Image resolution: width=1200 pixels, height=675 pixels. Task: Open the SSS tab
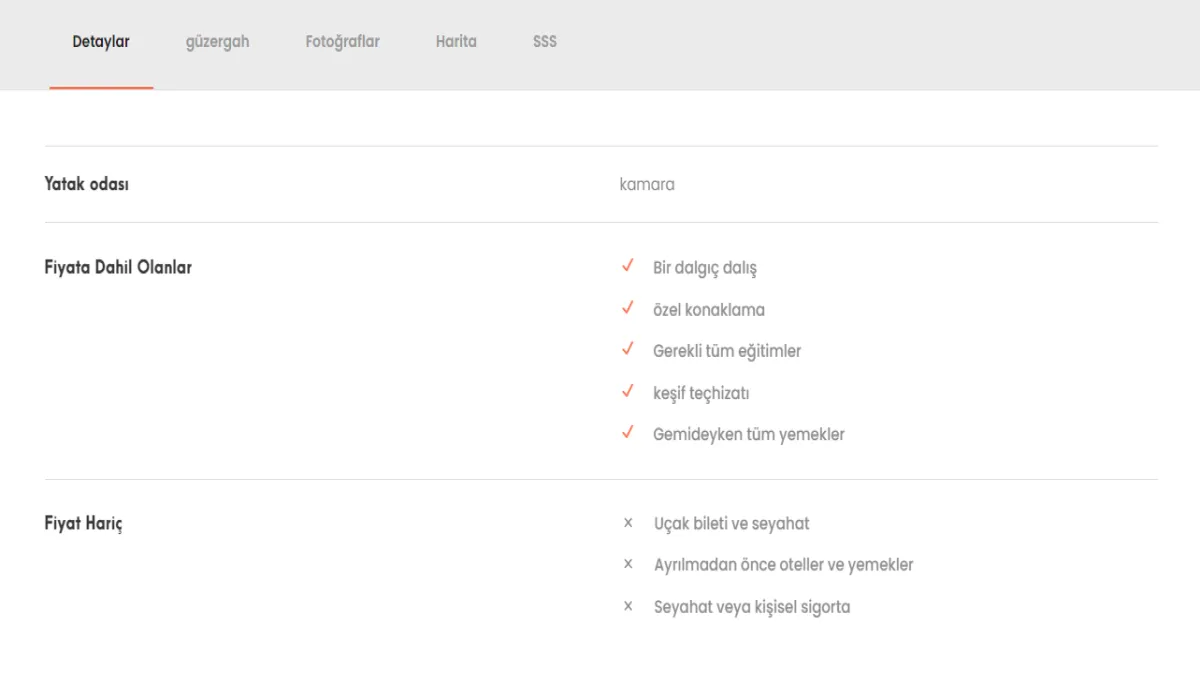(x=545, y=42)
